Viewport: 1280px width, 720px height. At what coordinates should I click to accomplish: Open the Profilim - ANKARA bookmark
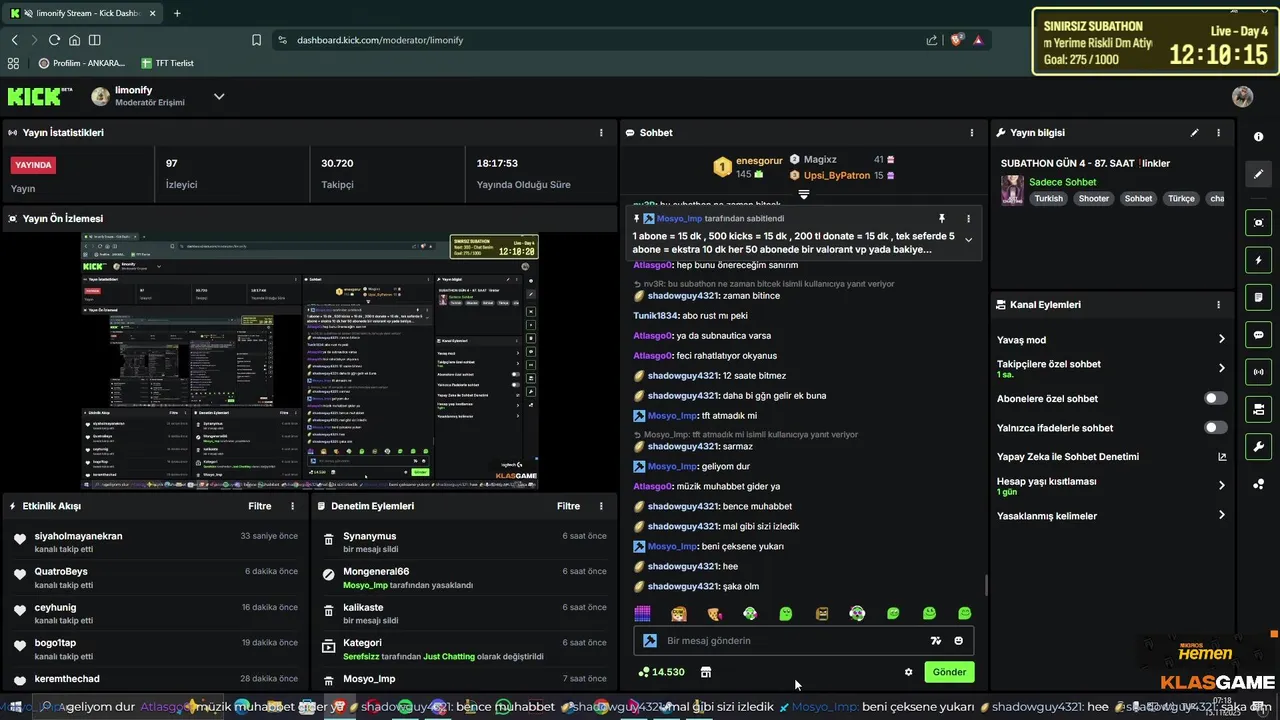tap(82, 63)
